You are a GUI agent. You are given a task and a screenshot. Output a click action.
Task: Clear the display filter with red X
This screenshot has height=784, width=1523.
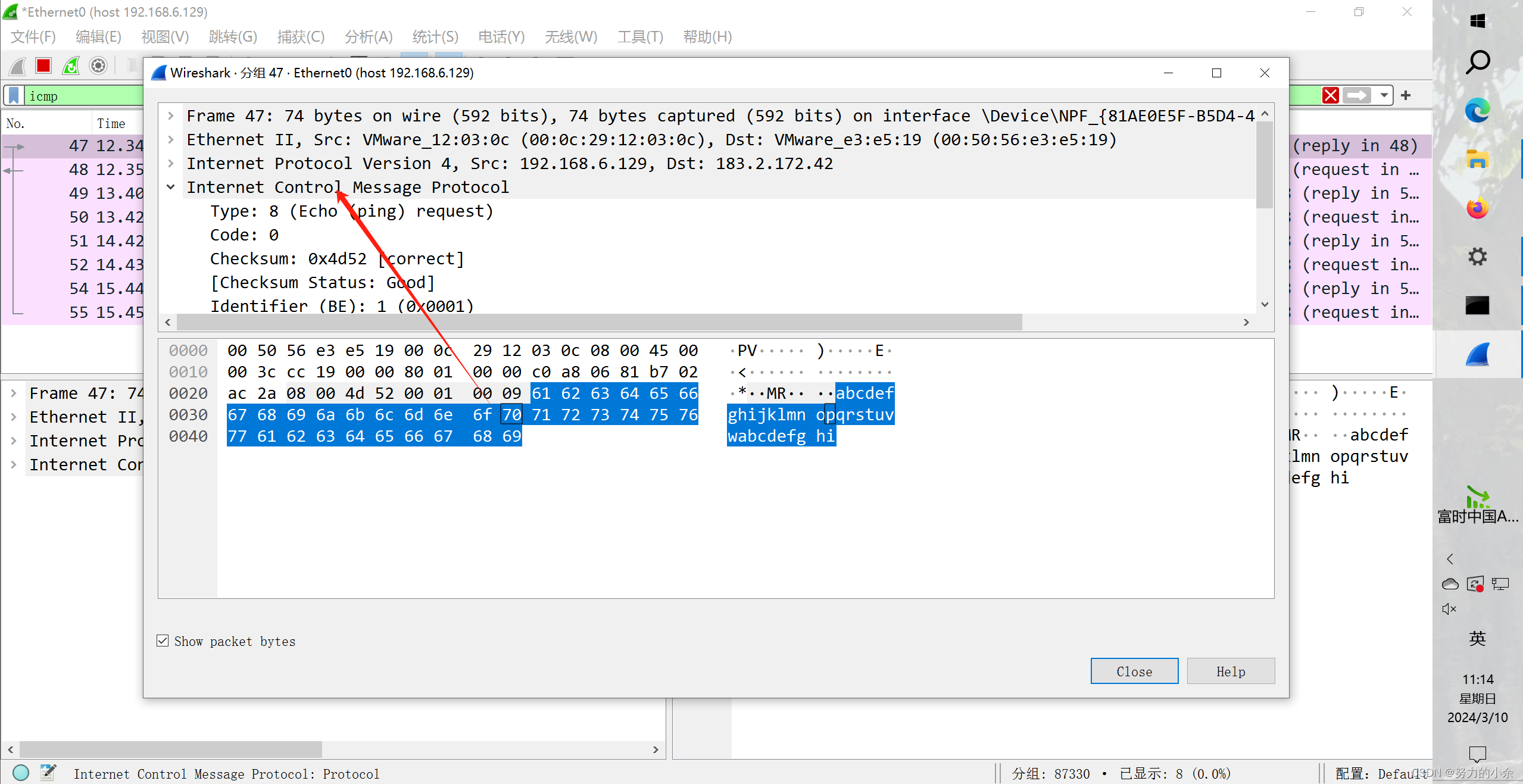1330,95
